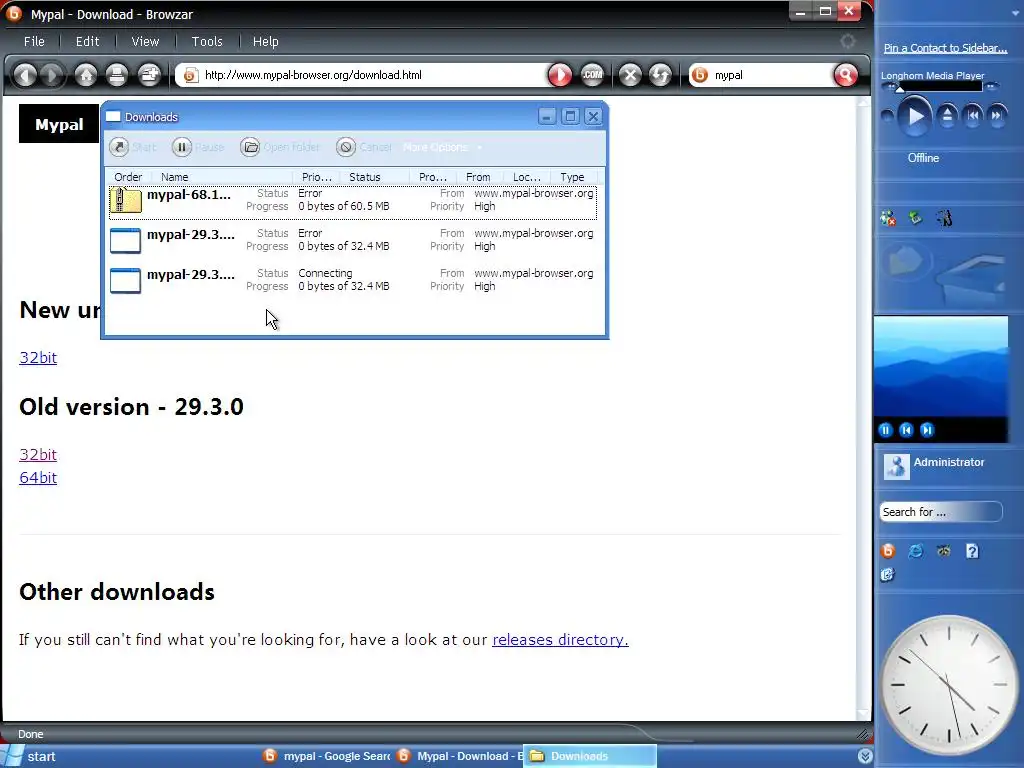The height and width of the screenshot is (768, 1024).
Task: Click the Administrator user avatar
Action: (x=897, y=466)
